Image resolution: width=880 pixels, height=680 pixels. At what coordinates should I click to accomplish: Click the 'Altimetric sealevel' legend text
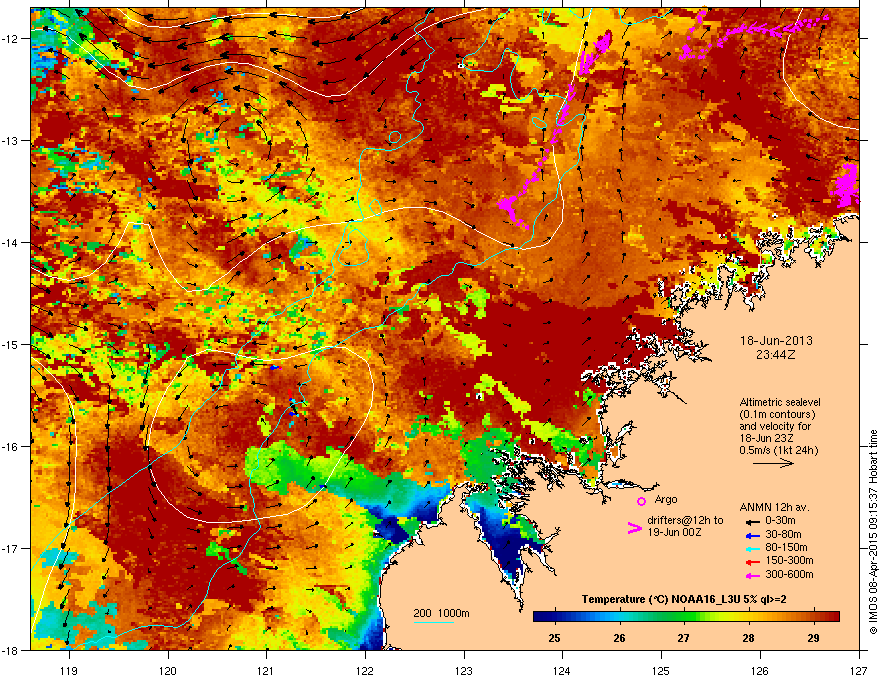[x=780, y=402]
